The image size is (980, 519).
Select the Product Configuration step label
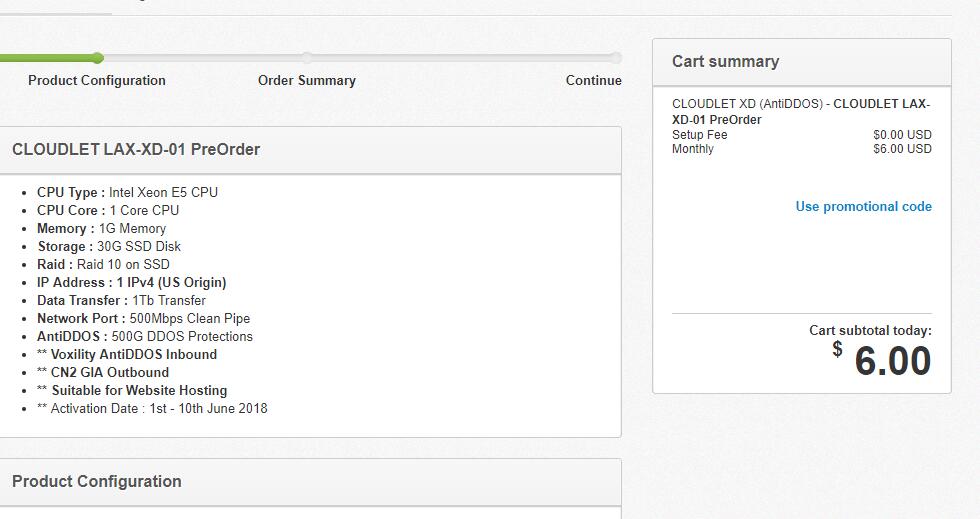97,81
